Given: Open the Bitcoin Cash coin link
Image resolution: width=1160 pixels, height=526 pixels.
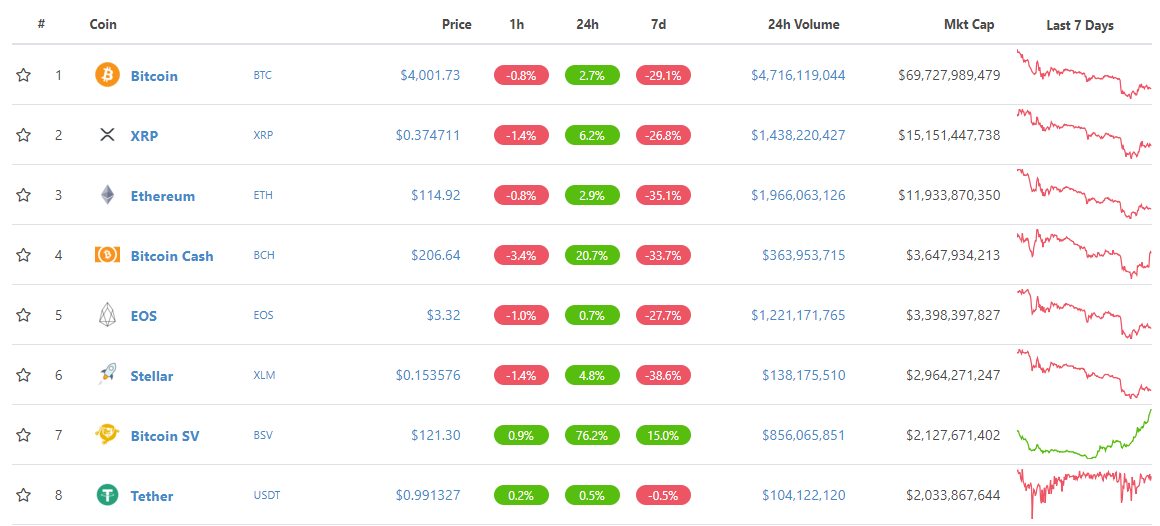Looking at the screenshot, I should pyautogui.click(x=172, y=256).
